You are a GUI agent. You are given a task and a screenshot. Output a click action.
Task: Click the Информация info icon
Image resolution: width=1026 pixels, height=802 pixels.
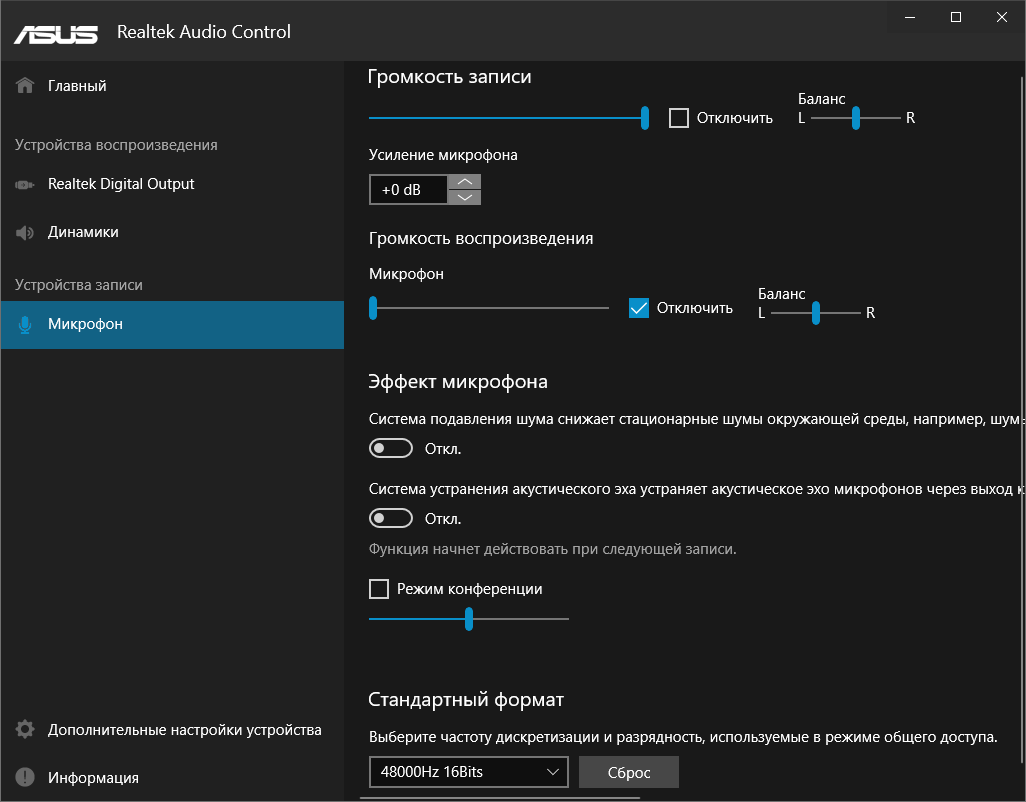click(x=24, y=777)
